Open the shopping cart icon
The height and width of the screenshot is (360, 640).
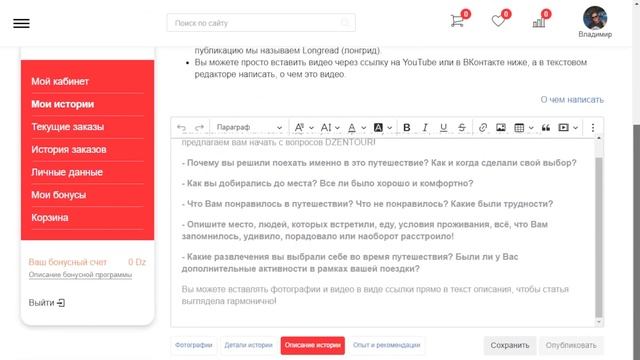click(457, 20)
